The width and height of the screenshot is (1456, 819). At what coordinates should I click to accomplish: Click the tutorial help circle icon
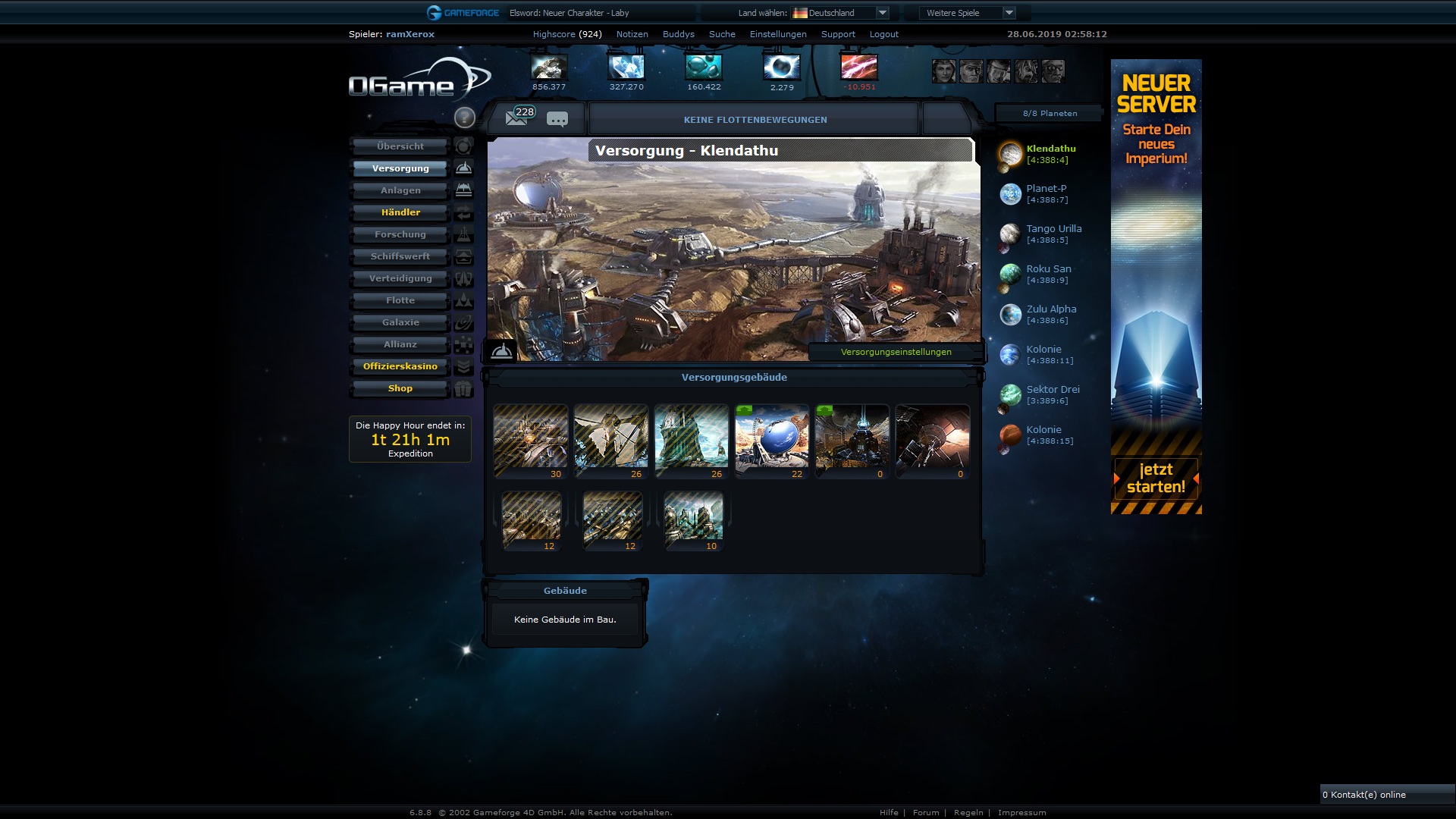(464, 118)
